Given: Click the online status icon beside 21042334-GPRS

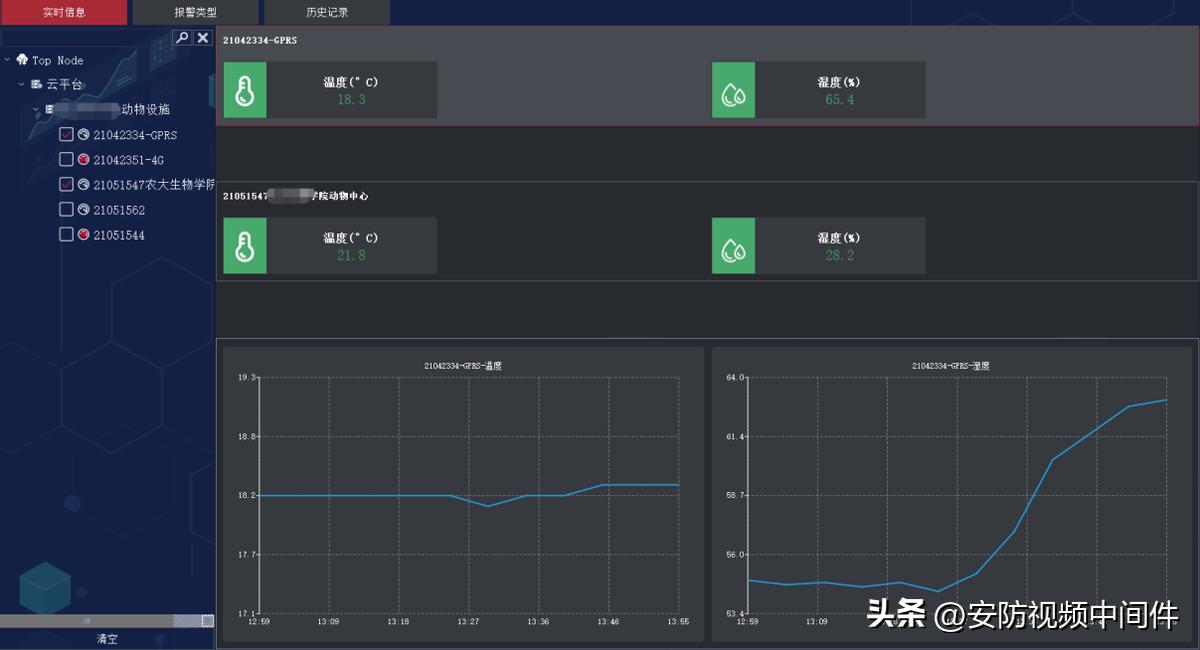Looking at the screenshot, I should 82,134.
